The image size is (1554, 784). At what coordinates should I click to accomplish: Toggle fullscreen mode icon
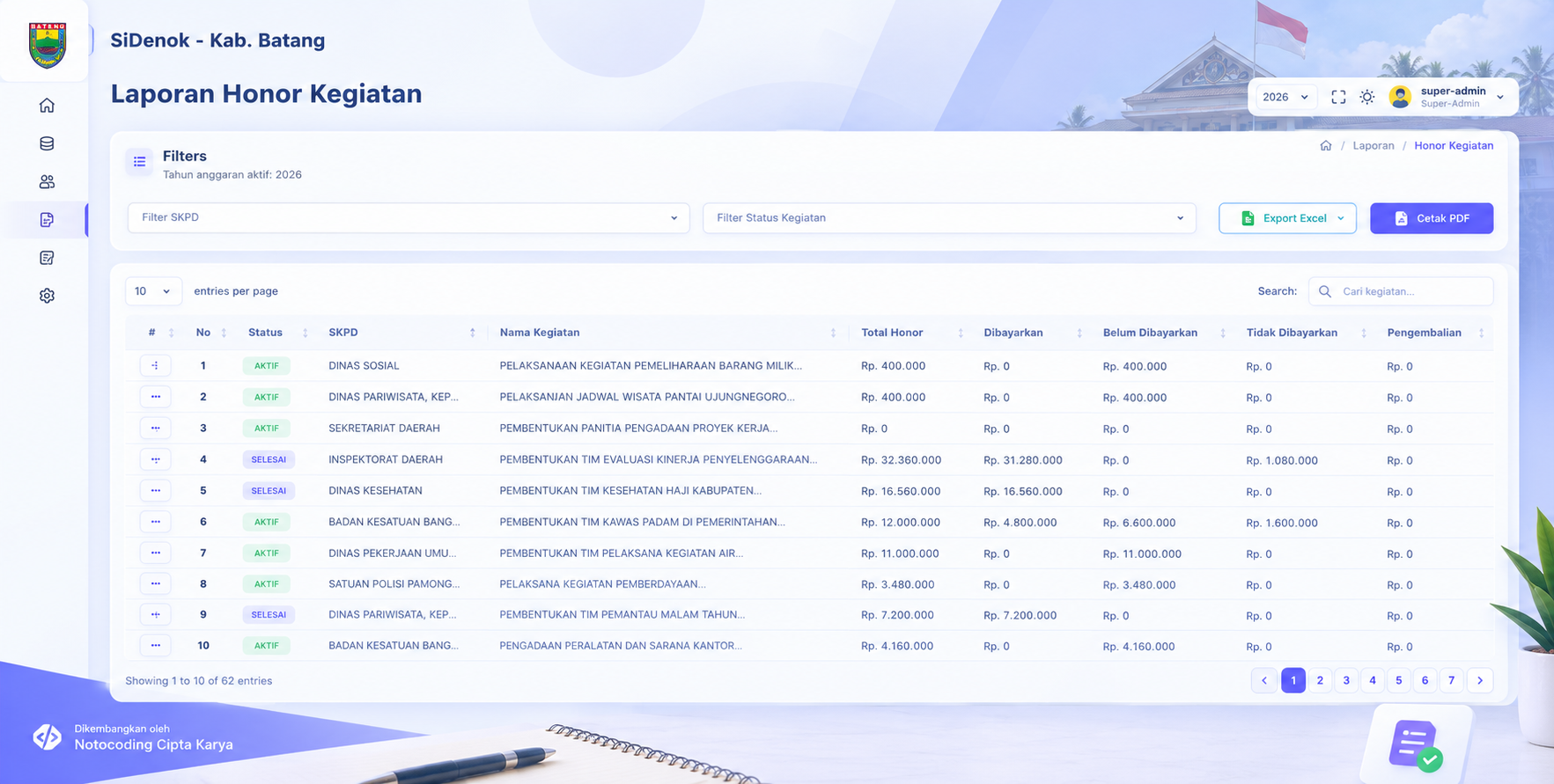pyautogui.click(x=1338, y=97)
